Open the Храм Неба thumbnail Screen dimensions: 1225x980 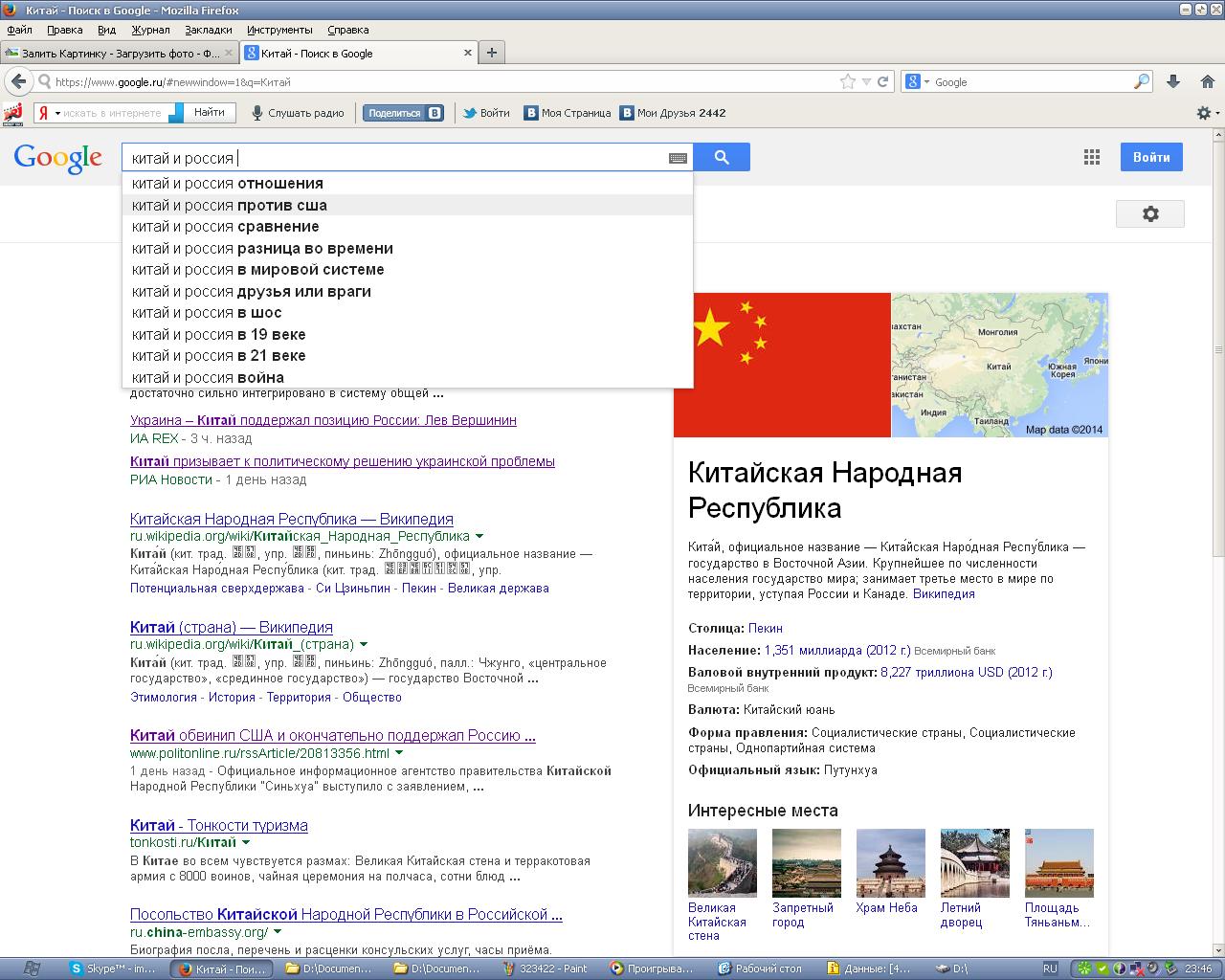[891, 862]
